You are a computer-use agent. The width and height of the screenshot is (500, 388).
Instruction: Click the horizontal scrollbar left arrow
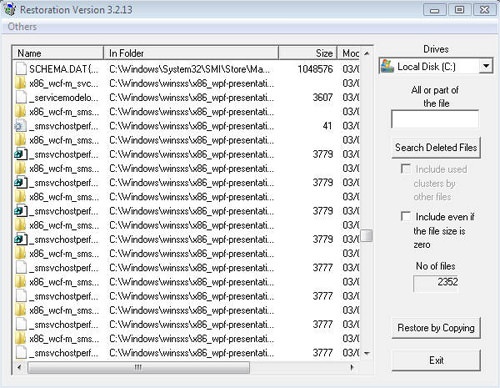coord(20,367)
